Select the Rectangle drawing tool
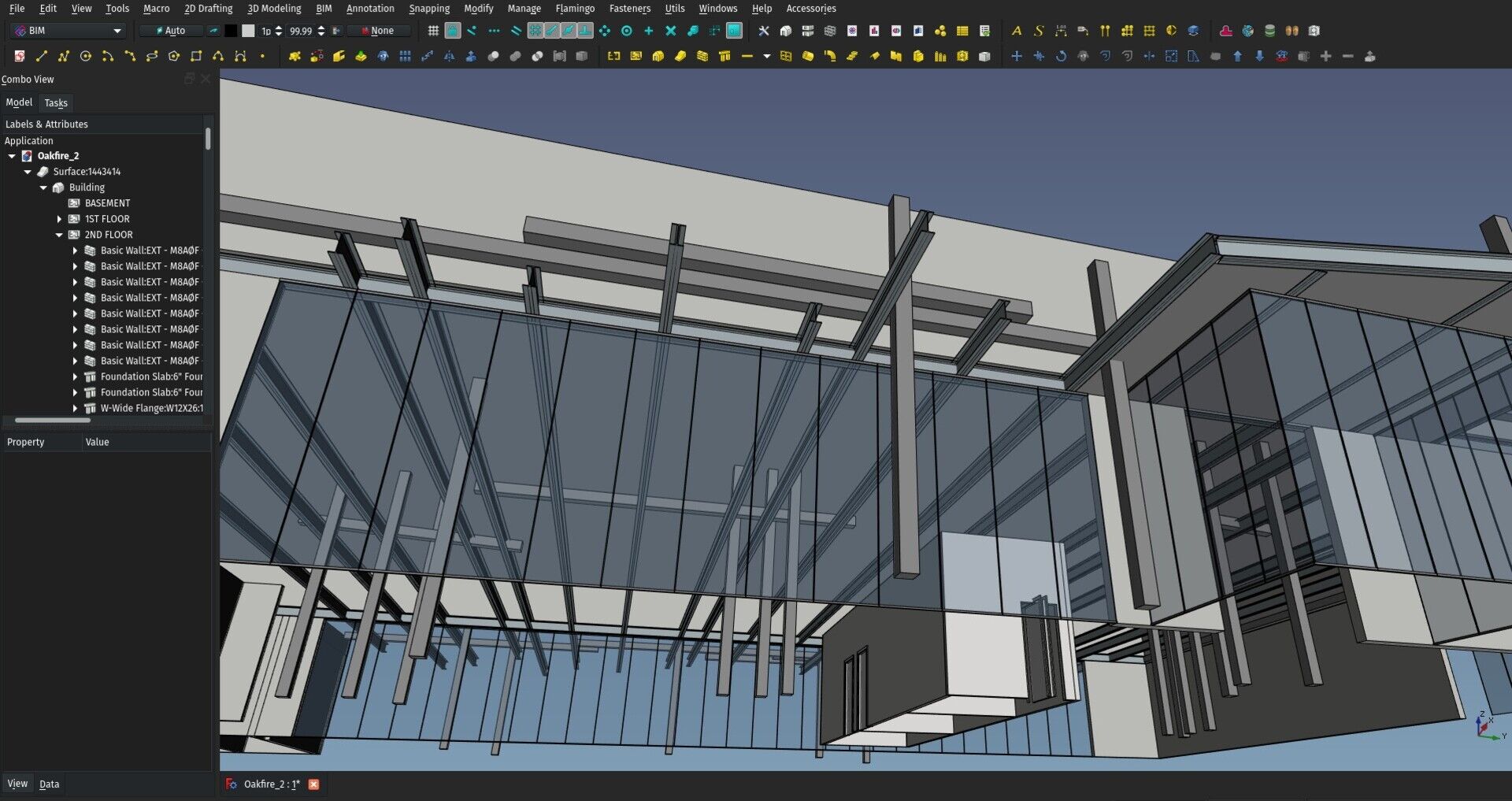 [196, 56]
